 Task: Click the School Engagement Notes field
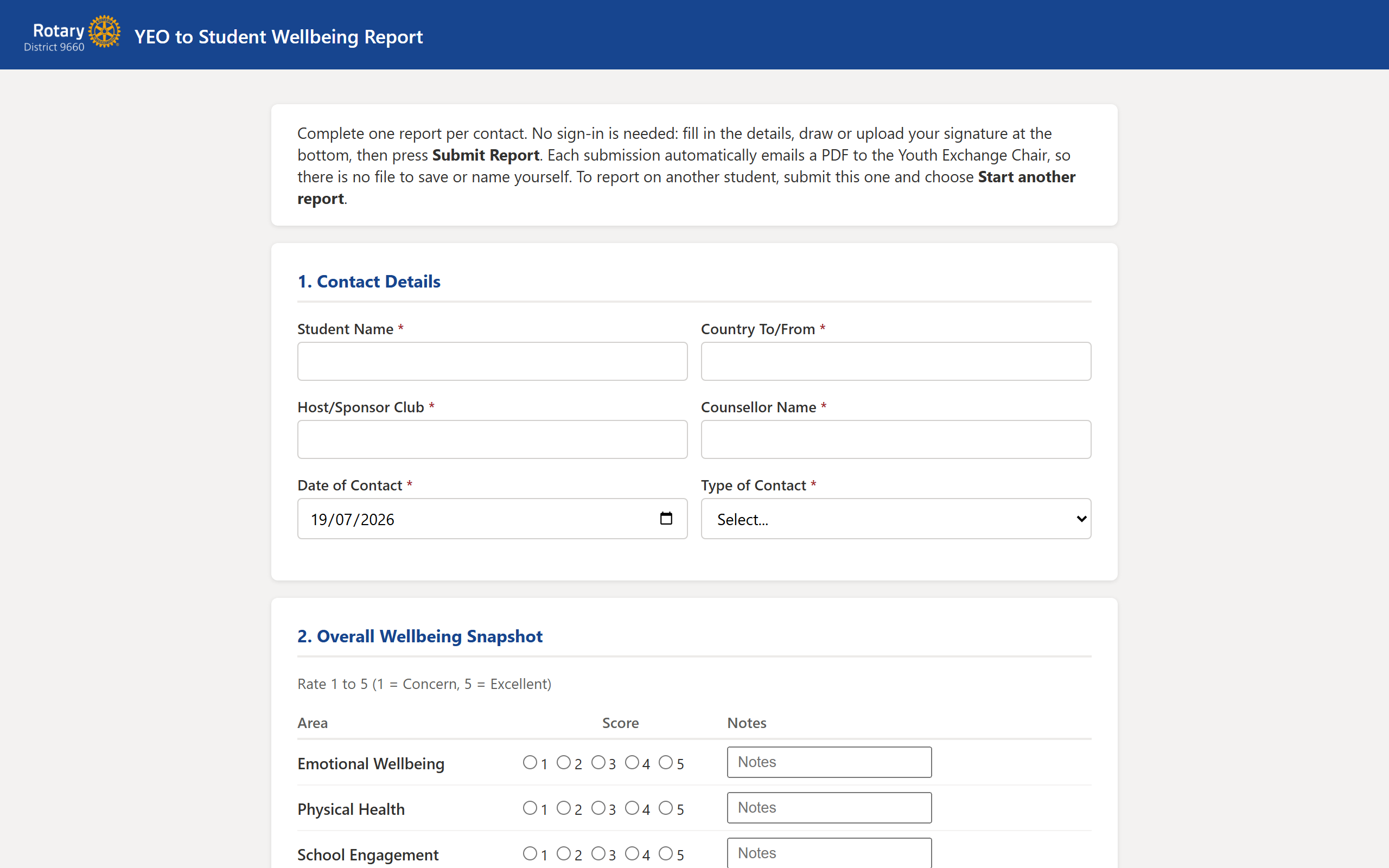point(829,853)
